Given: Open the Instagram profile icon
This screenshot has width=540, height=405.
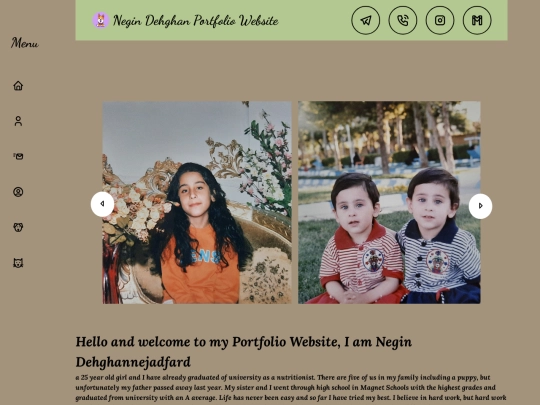Looking at the screenshot, I should (440, 20).
